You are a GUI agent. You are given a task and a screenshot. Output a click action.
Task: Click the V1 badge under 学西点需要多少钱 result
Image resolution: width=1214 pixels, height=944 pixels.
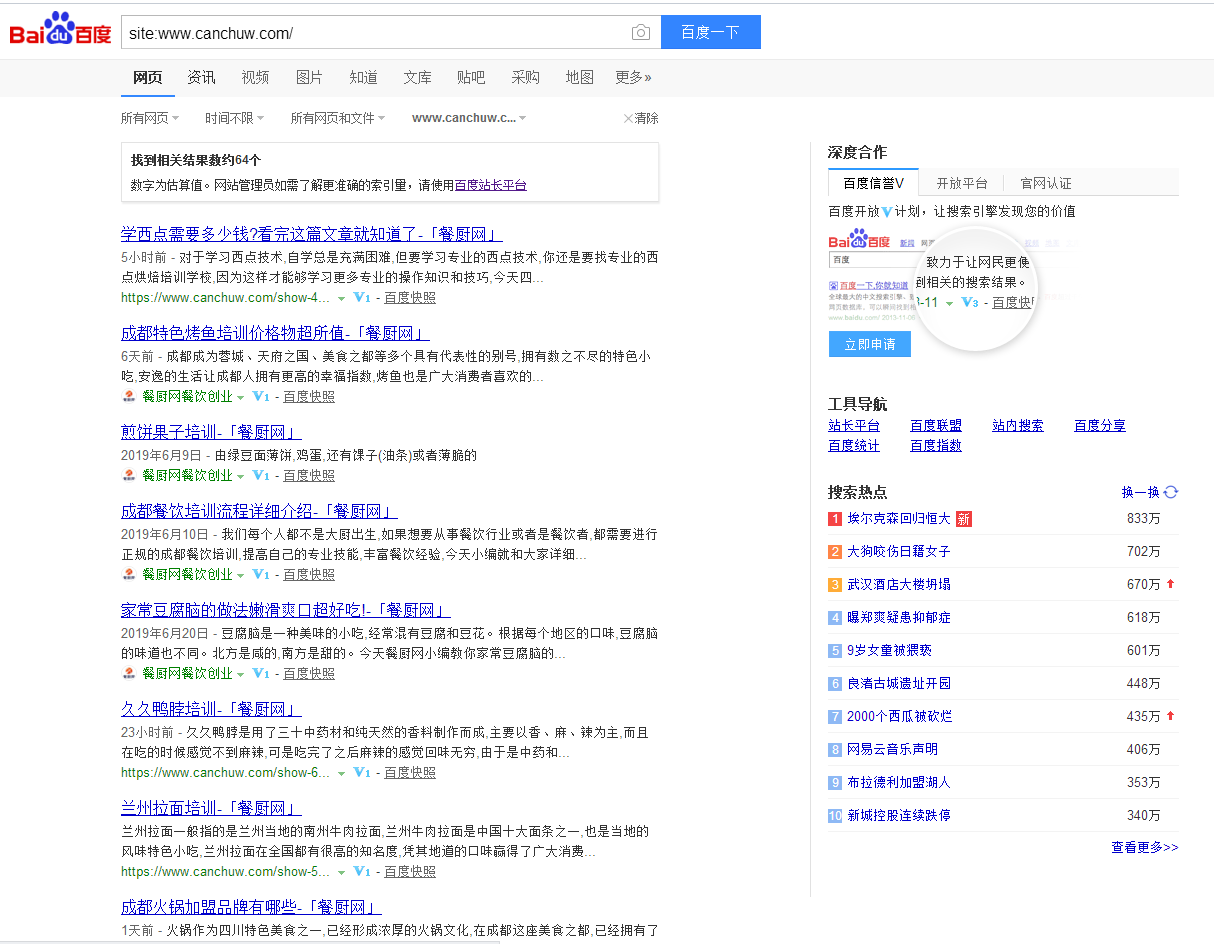(x=362, y=298)
